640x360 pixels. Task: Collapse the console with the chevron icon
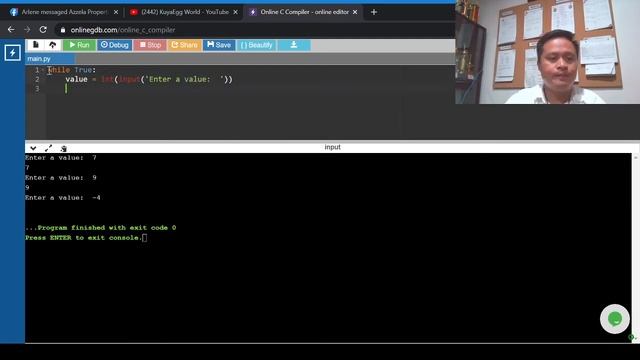coord(33,148)
